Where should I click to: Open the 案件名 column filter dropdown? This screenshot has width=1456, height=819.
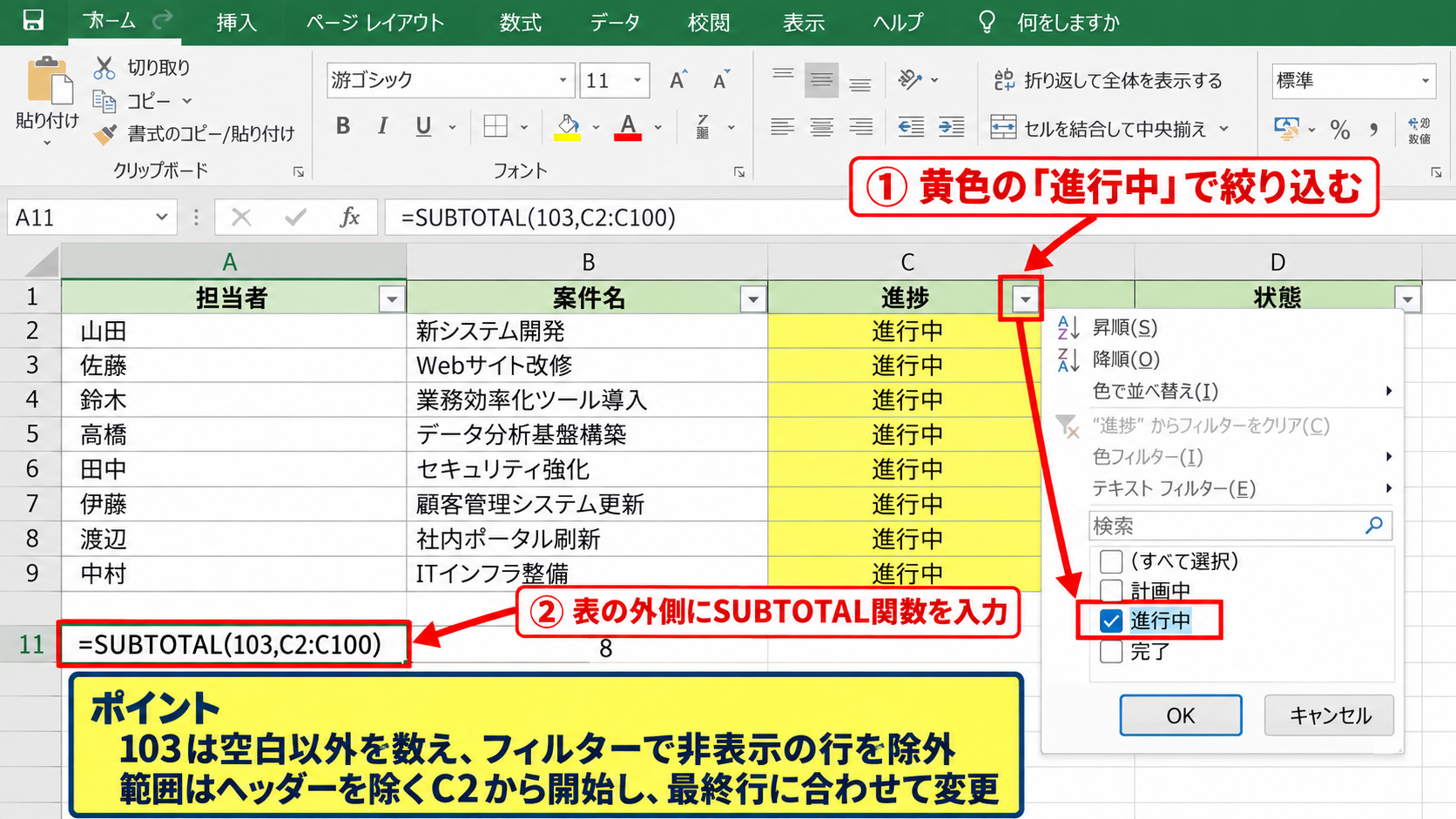pos(752,299)
